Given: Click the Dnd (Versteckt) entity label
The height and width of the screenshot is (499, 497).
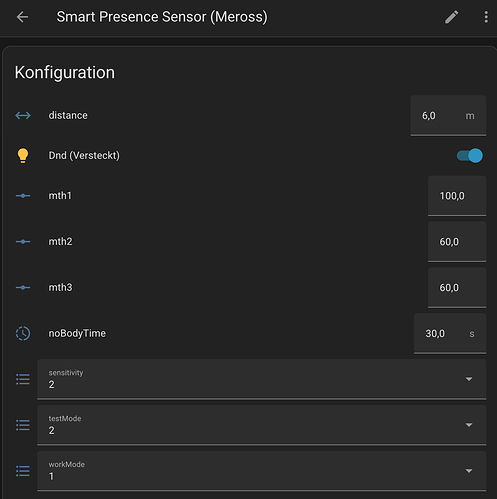Looking at the screenshot, I should [84, 156].
